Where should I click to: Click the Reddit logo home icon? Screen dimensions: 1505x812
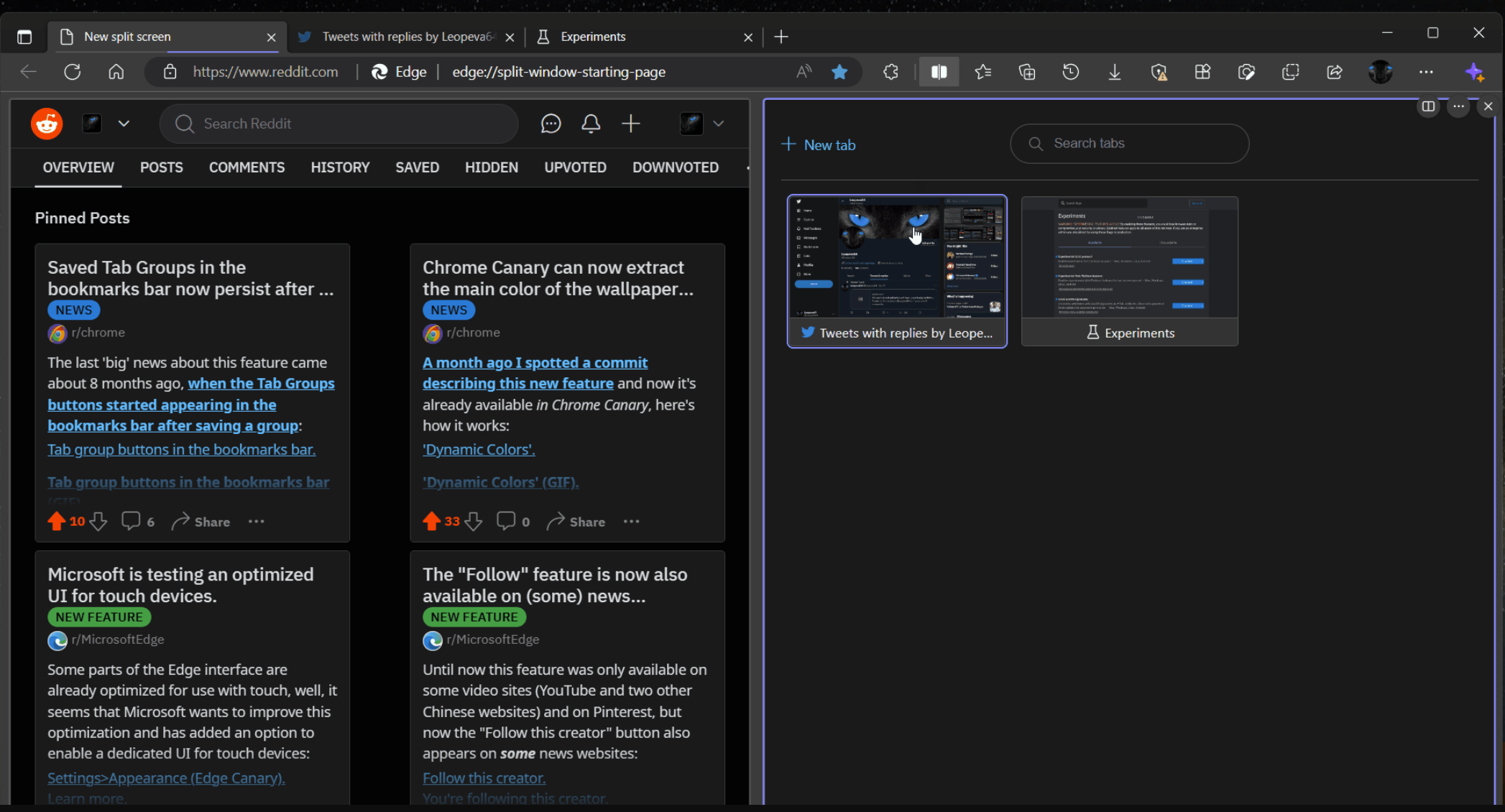(47, 124)
